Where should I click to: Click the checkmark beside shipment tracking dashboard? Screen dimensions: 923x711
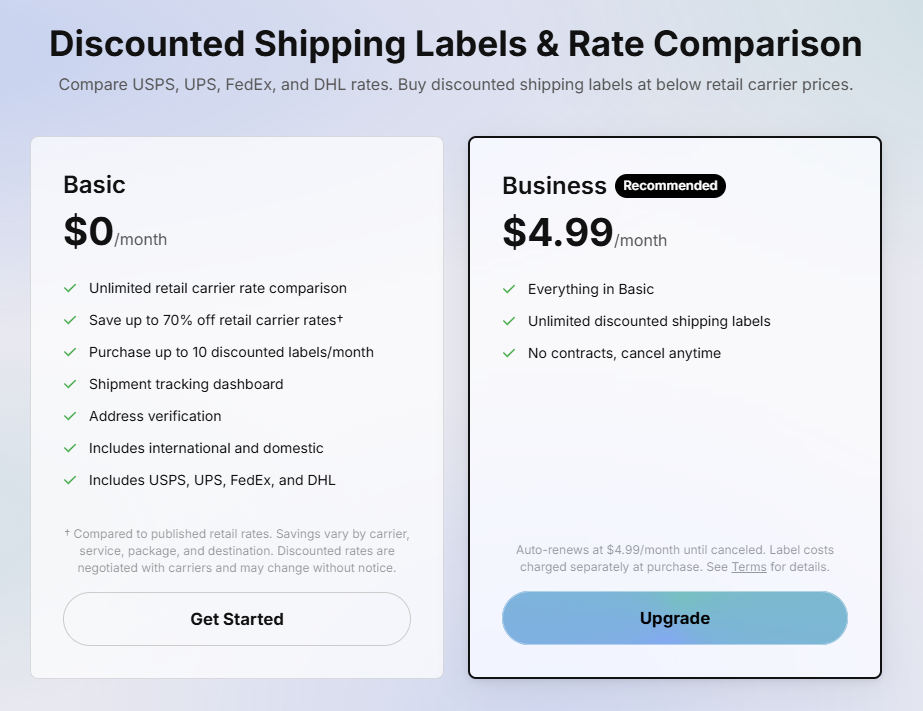[x=70, y=384]
